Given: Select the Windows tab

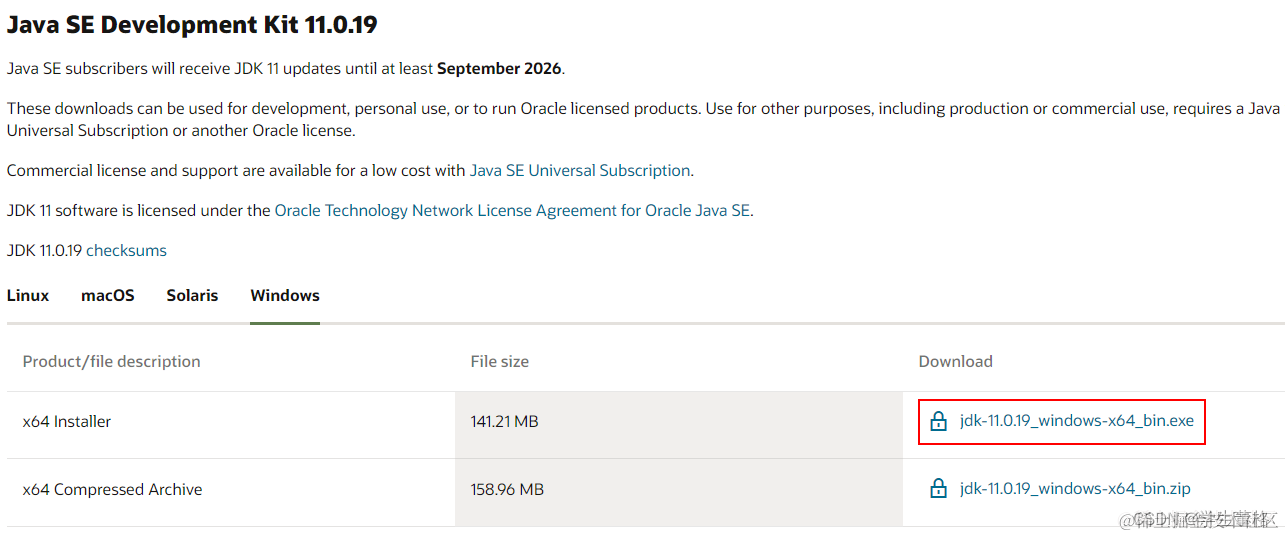Looking at the screenshot, I should [285, 295].
